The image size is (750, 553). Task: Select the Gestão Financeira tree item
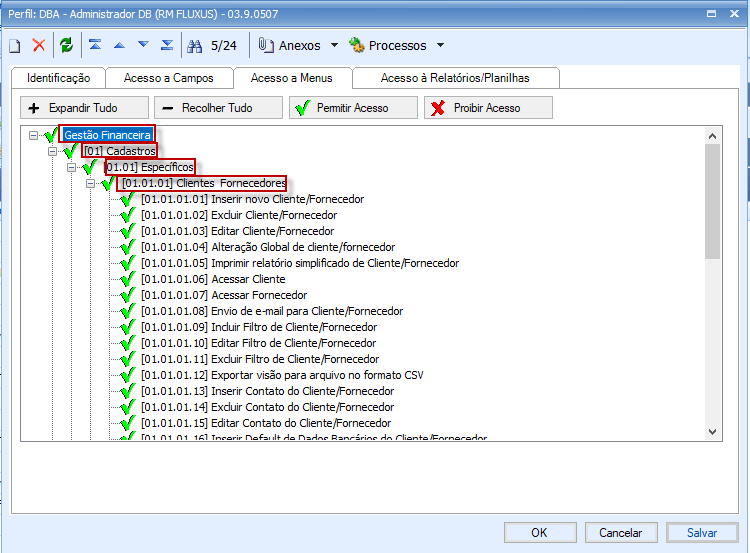pos(107,135)
